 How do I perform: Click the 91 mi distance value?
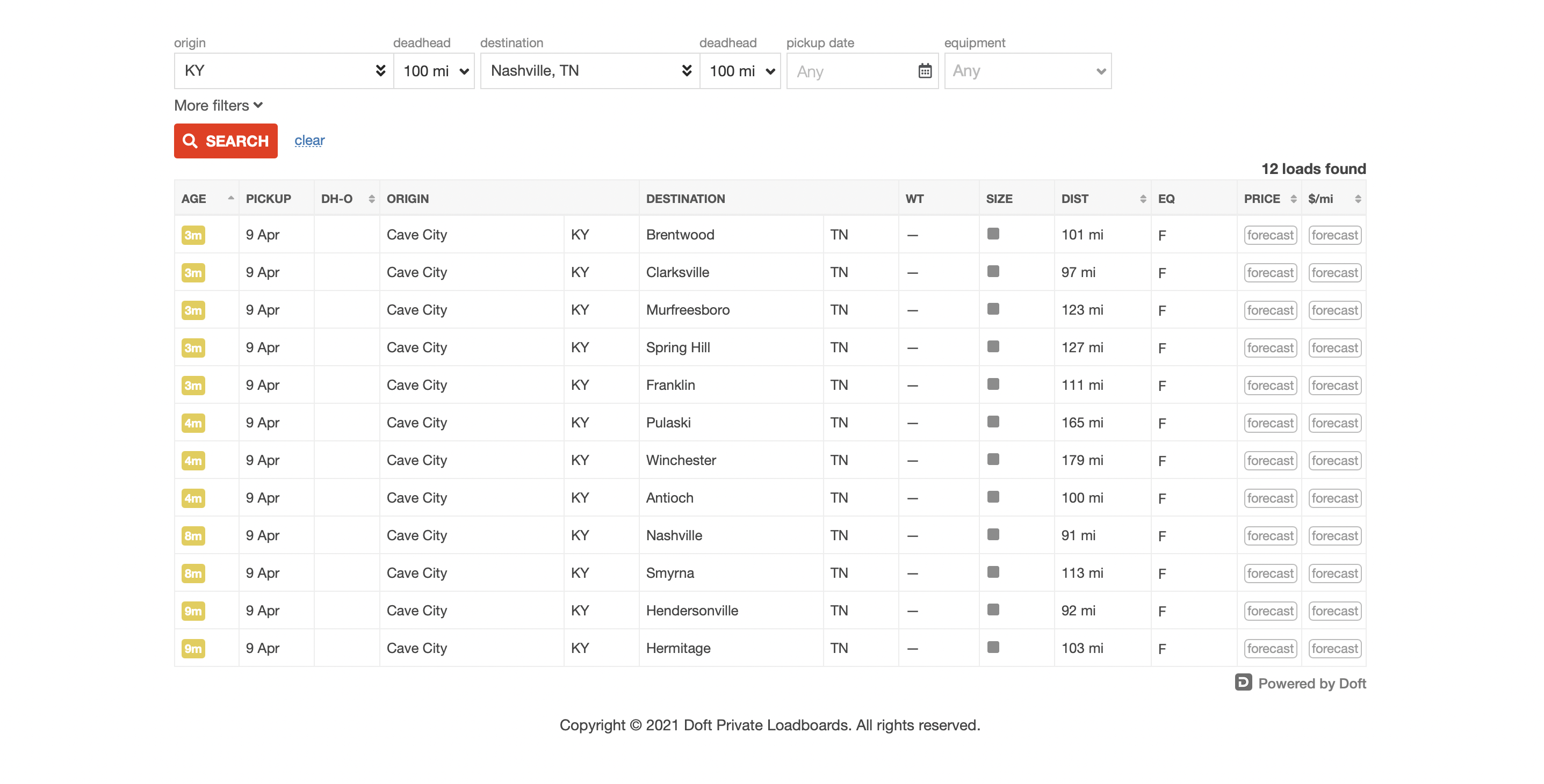point(1078,535)
